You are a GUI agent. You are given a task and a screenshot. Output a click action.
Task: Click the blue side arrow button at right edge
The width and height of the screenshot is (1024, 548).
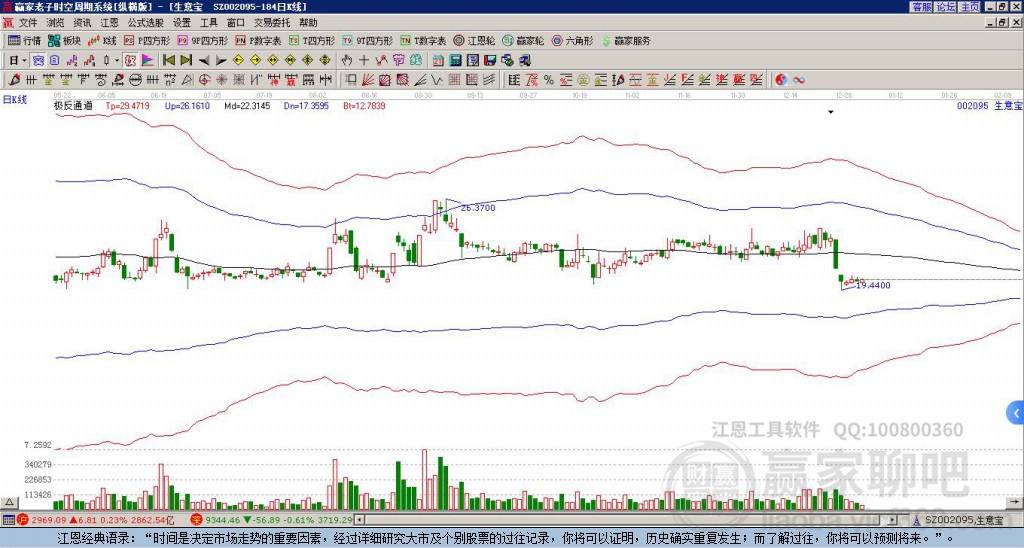click(1016, 412)
